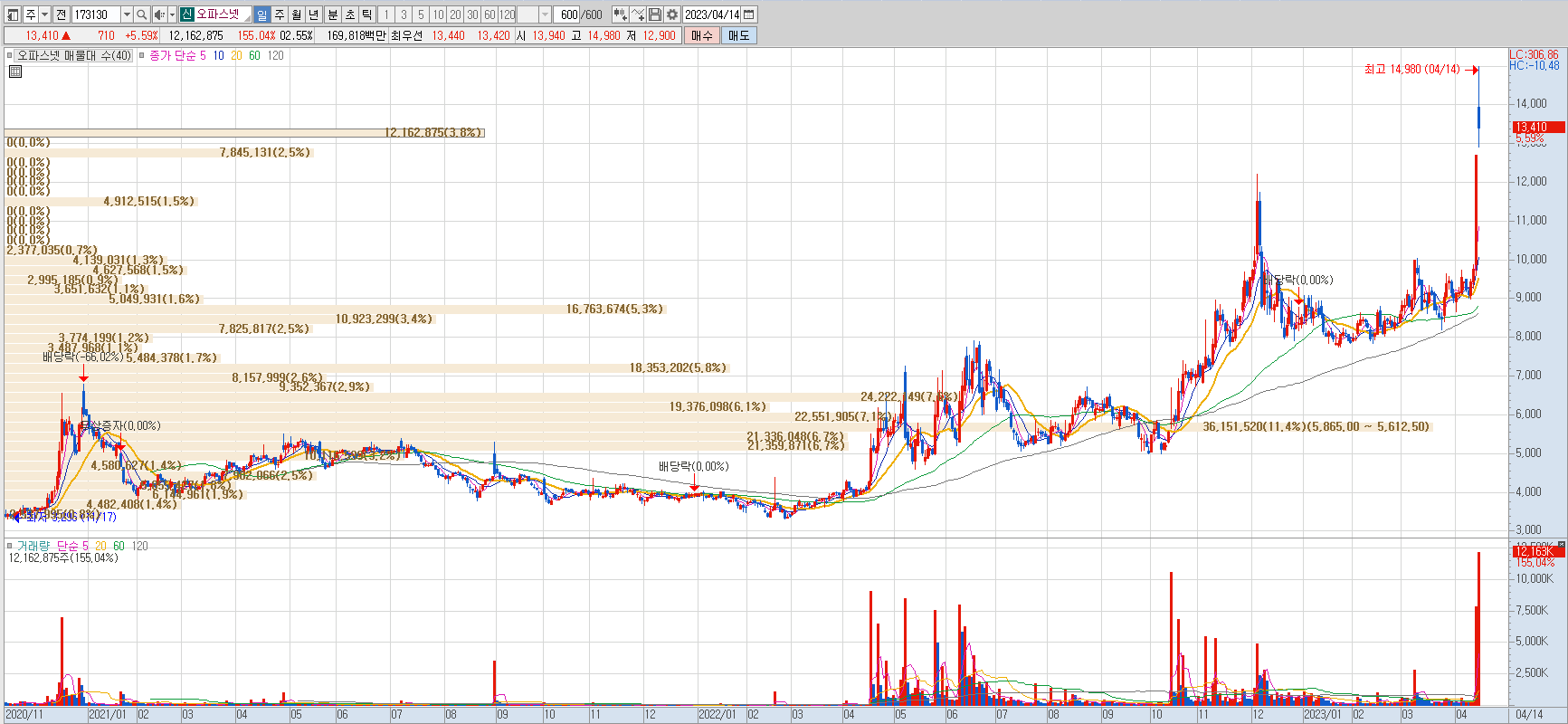
Task: Select daily '일' chart period
Action: 261,14
